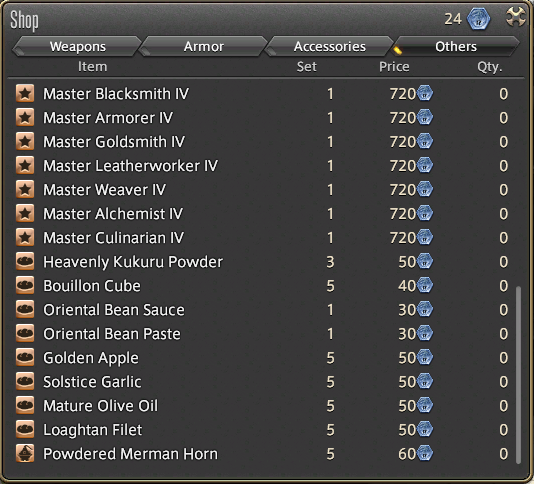Click the star icon beside Master Leatherworker IV
This screenshot has width=534, height=484.
[x=25, y=166]
